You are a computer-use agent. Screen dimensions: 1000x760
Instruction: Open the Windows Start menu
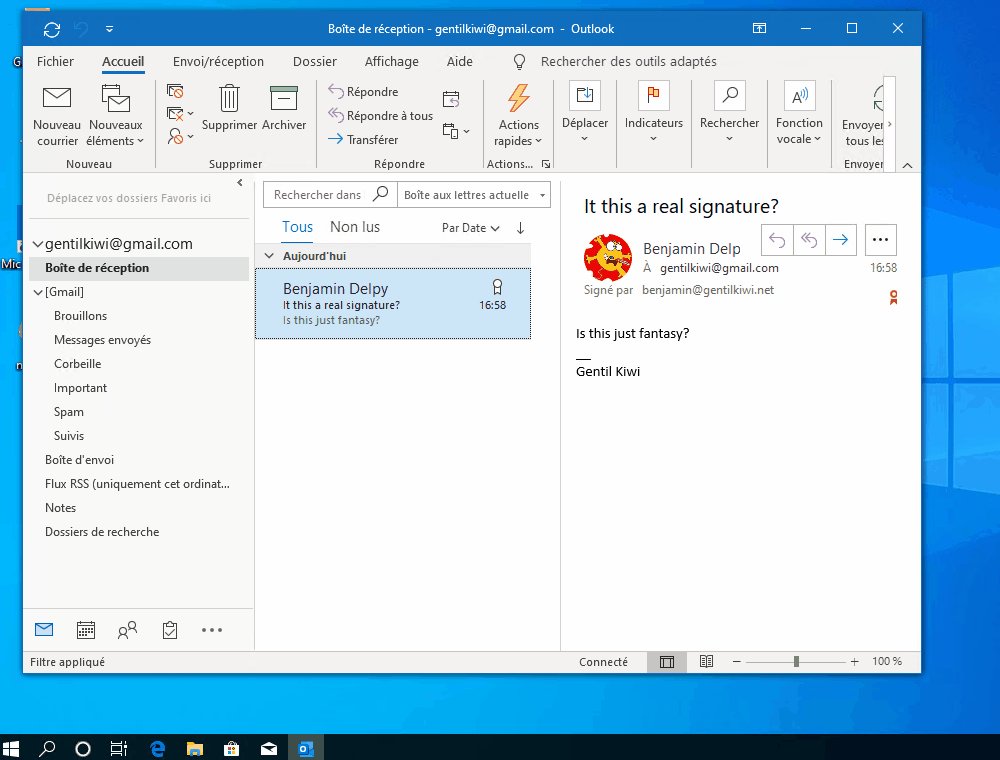point(11,748)
